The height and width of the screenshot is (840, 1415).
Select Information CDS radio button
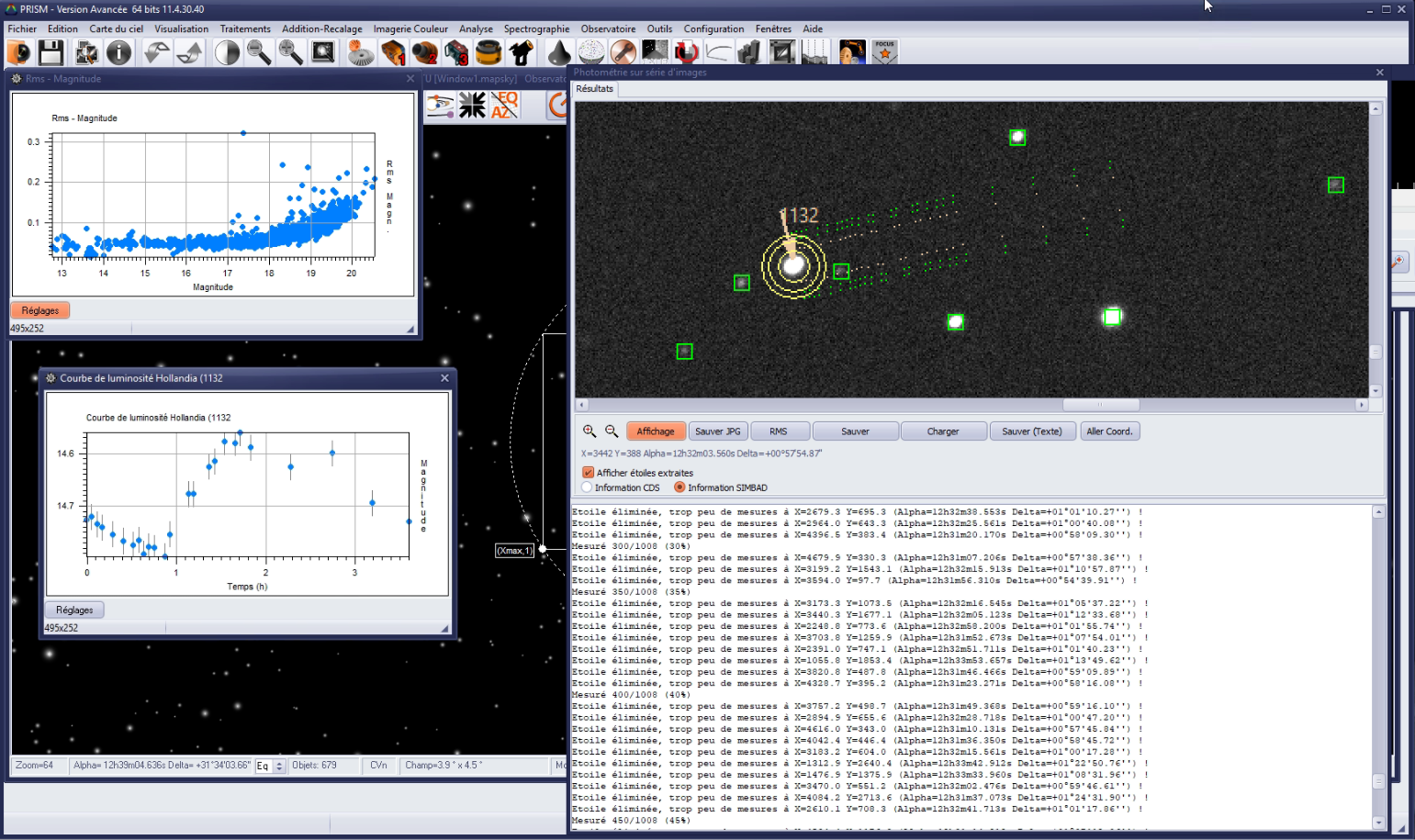[x=588, y=487]
